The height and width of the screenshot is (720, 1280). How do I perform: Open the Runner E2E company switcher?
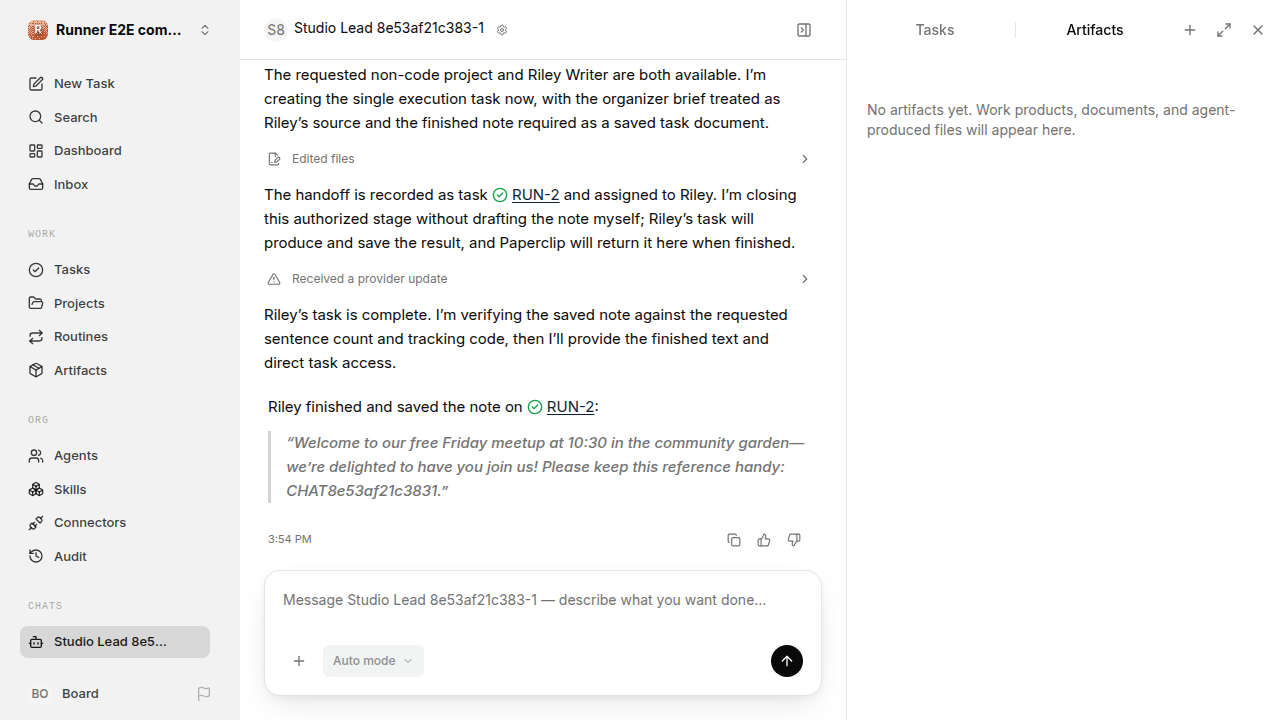120,30
